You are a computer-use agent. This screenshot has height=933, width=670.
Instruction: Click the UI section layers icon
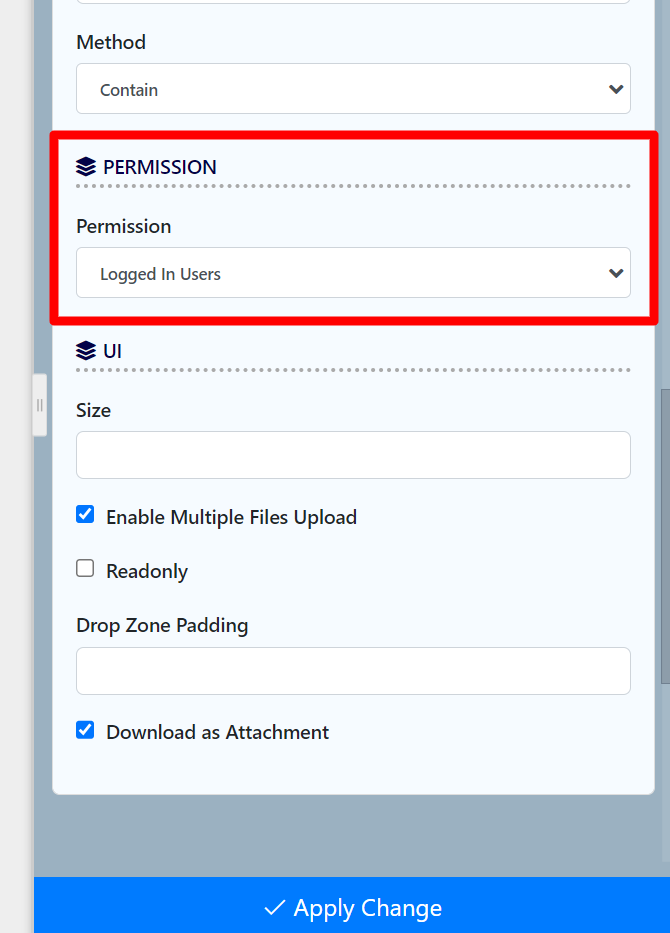click(x=86, y=351)
